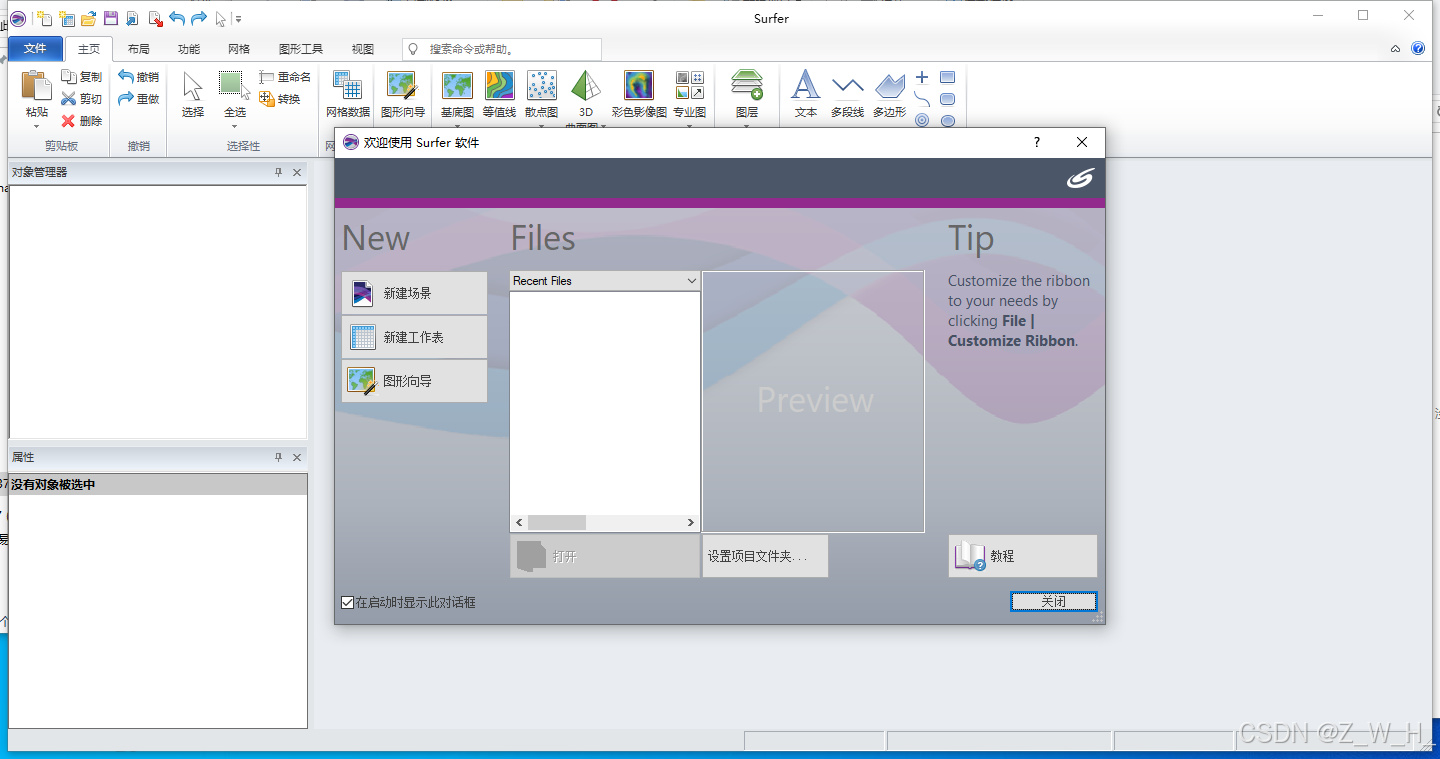Switch to the 网格 (Grids) tab
The height and width of the screenshot is (759, 1440).
(x=238, y=49)
